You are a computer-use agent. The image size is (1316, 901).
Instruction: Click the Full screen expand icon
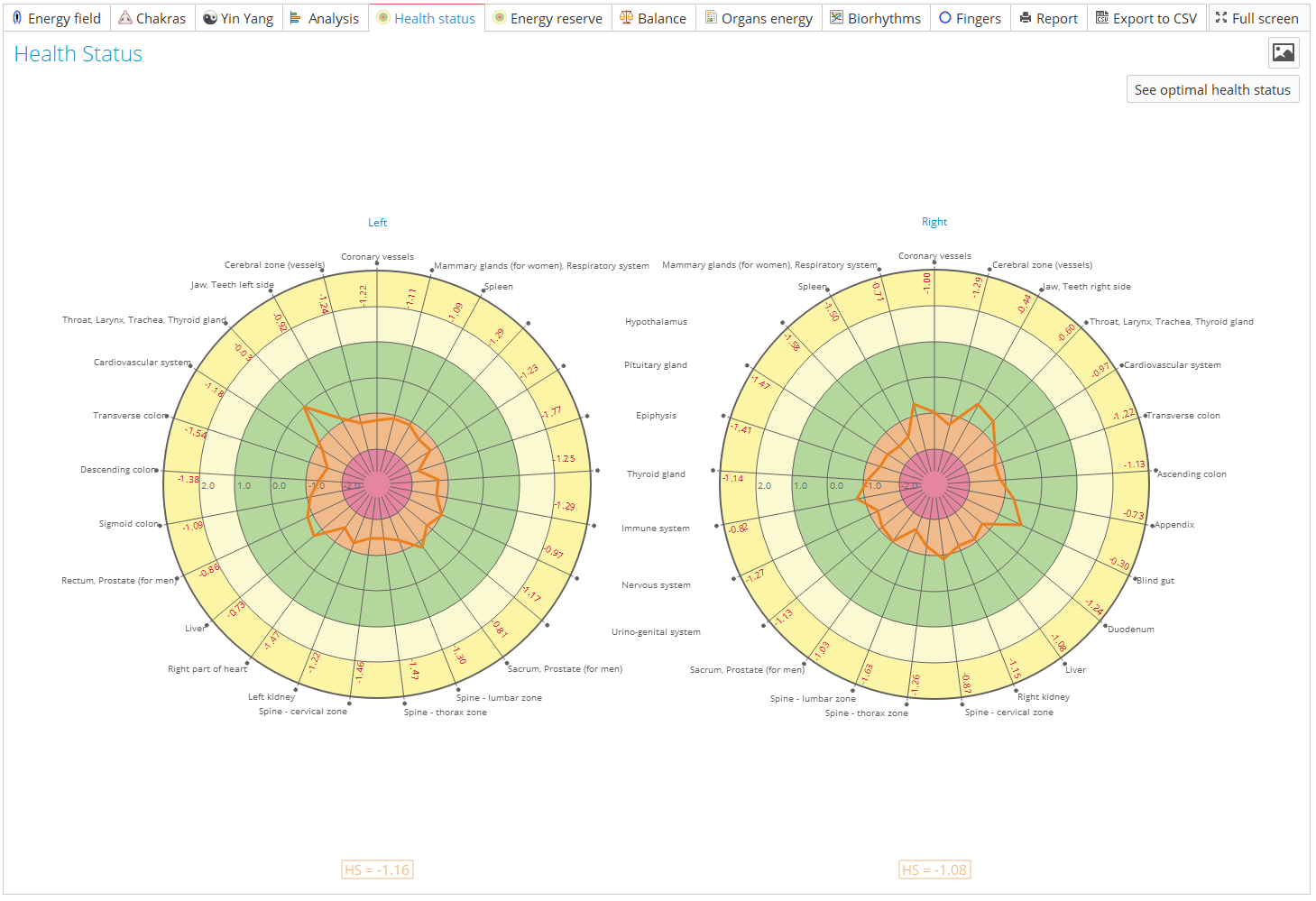(x=1222, y=17)
